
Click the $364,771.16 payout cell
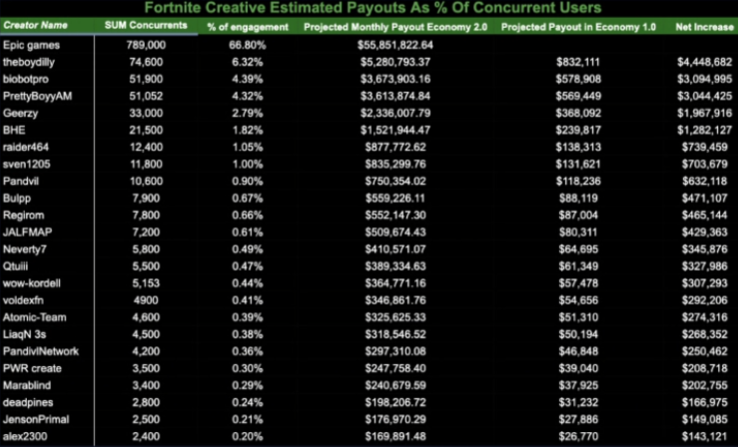pos(395,283)
